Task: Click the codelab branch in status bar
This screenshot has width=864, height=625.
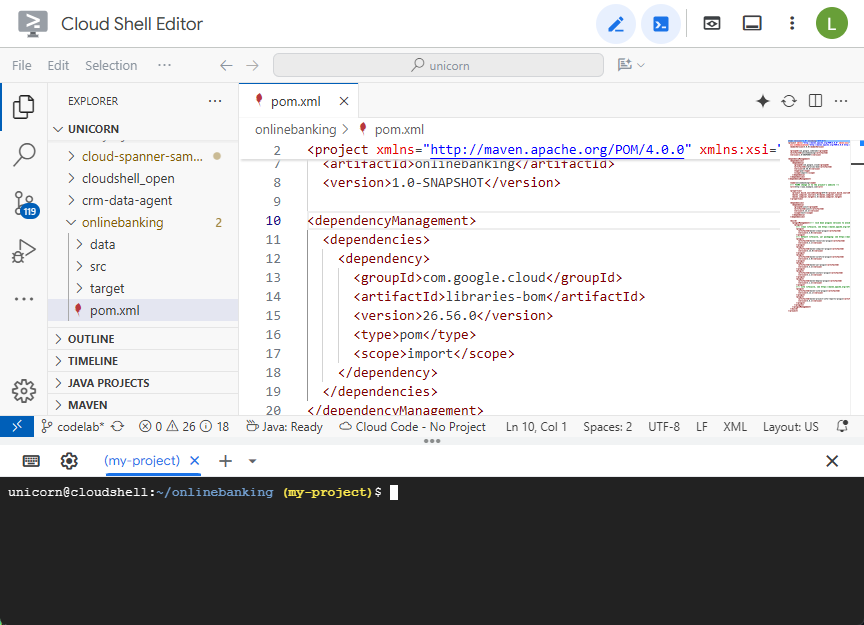Action: (x=80, y=427)
